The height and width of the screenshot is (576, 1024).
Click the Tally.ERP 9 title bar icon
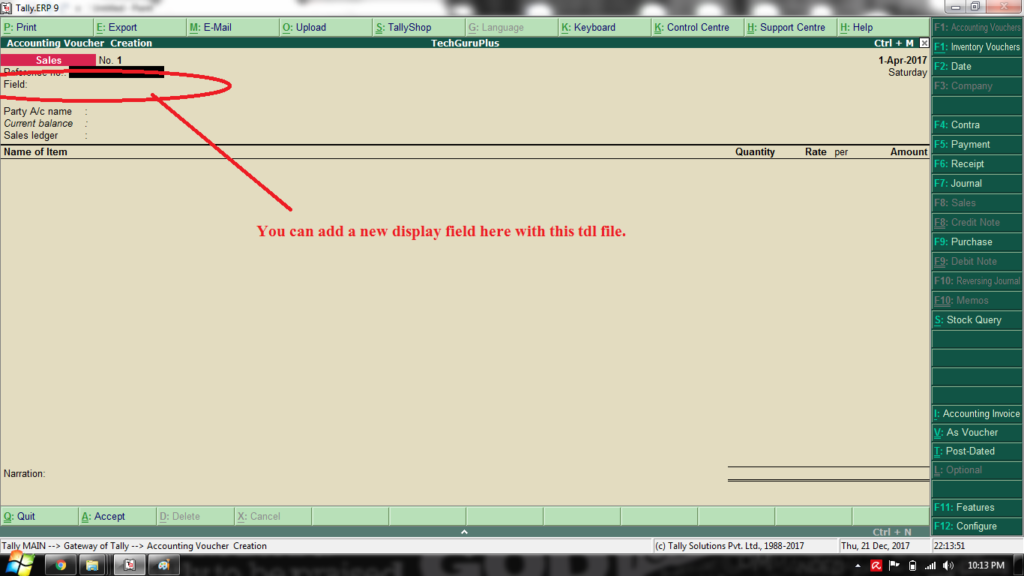tap(6, 7)
